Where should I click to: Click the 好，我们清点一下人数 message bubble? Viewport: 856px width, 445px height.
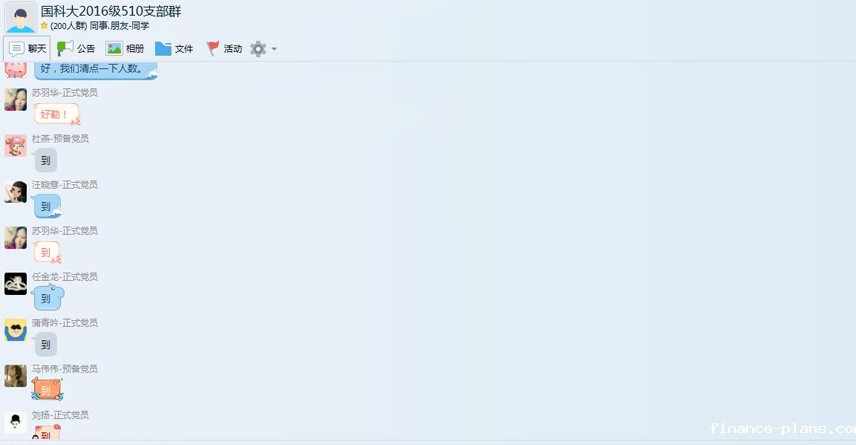point(96,69)
